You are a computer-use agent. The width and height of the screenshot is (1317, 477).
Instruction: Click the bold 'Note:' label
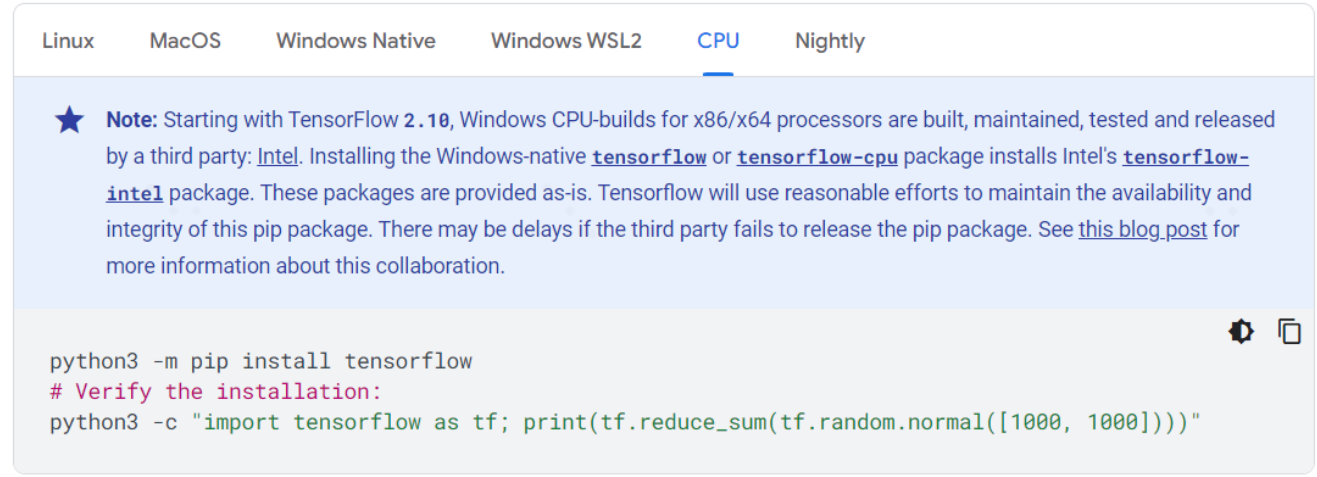(x=132, y=120)
